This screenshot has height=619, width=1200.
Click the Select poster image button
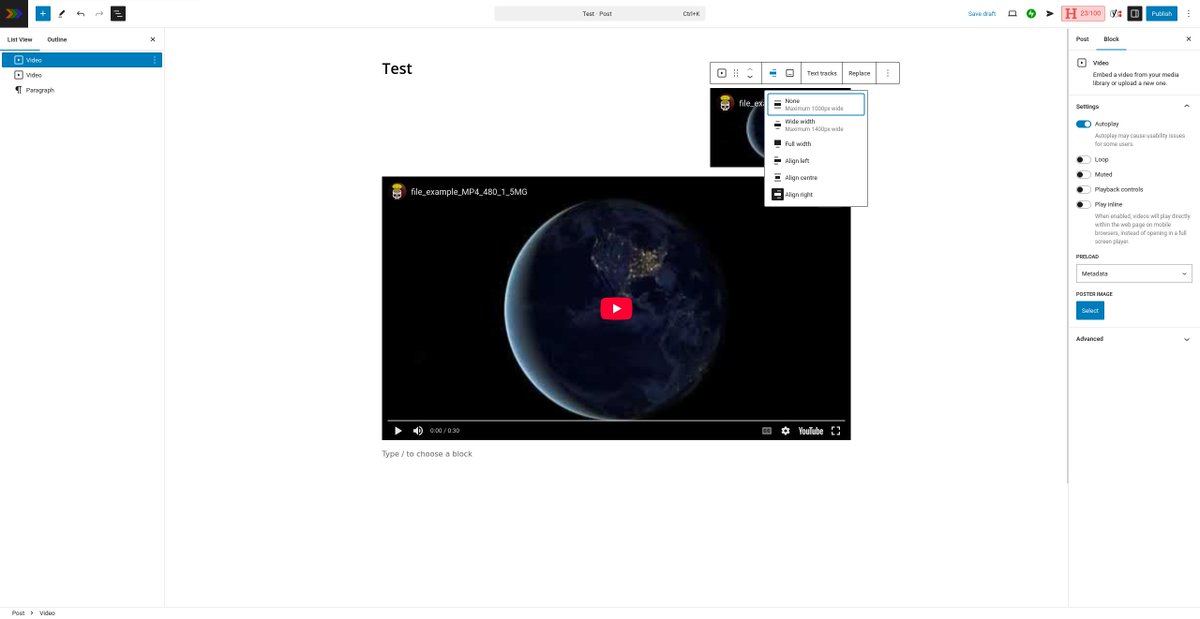click(1090, 311)
